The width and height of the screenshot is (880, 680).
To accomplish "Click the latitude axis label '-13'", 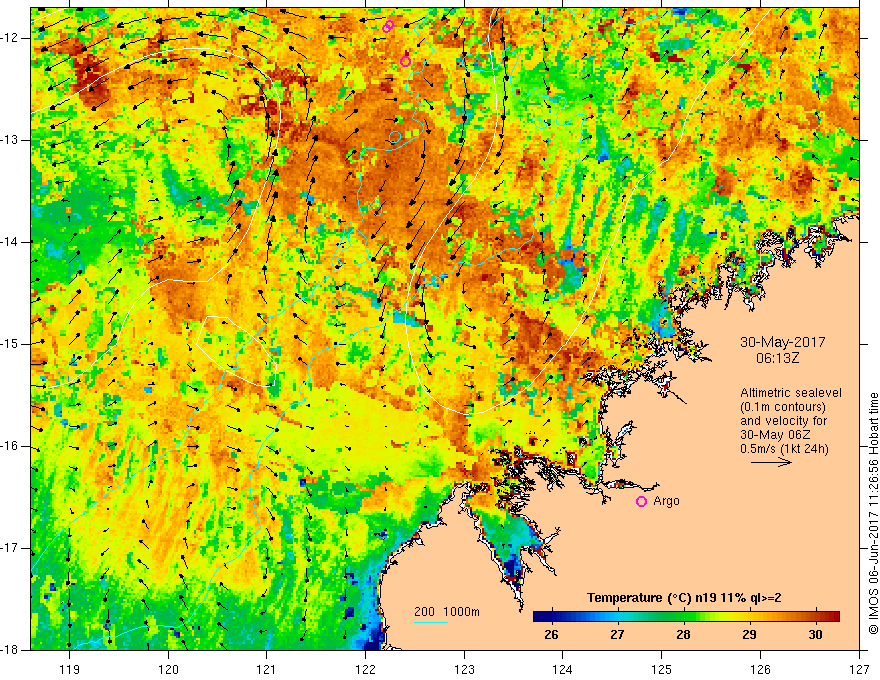I will [x=11, y=140].
